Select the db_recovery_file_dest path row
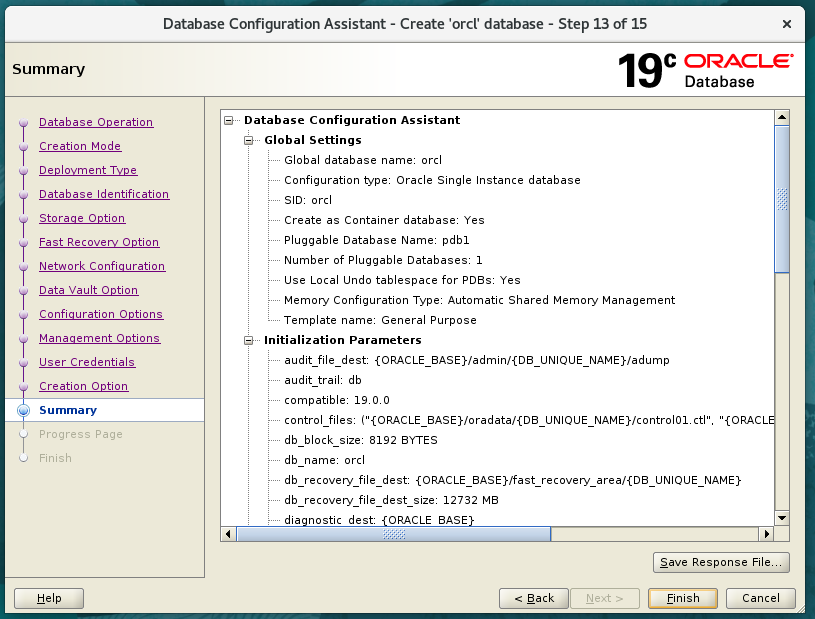Screen dimensions: 815x619 click(512, 480)
